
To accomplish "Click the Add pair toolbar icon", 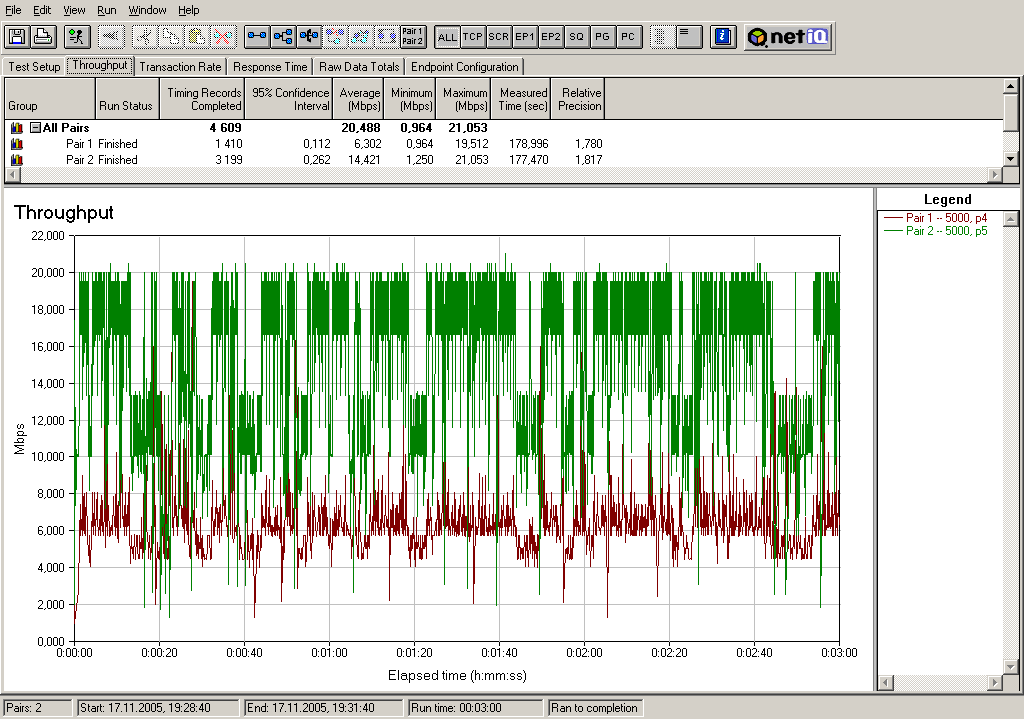I will point(257,37).
